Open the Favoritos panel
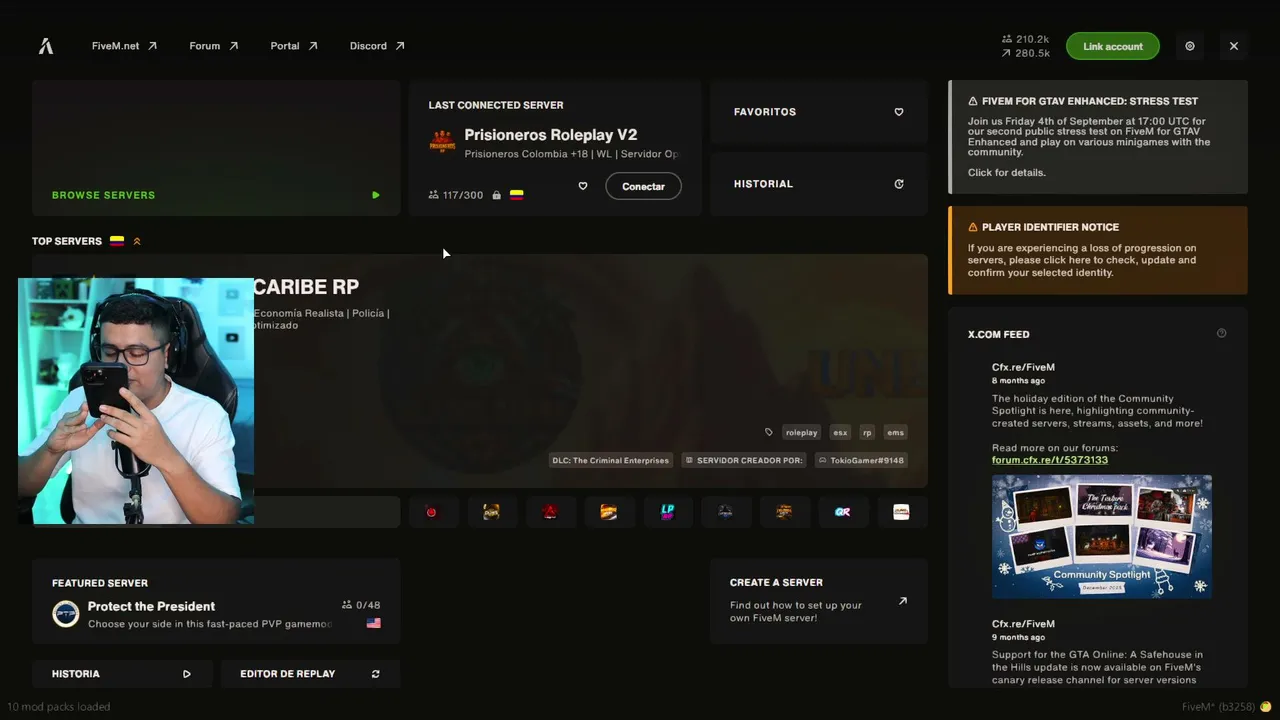Screen dimensions: 1280x720 [819, 112]
